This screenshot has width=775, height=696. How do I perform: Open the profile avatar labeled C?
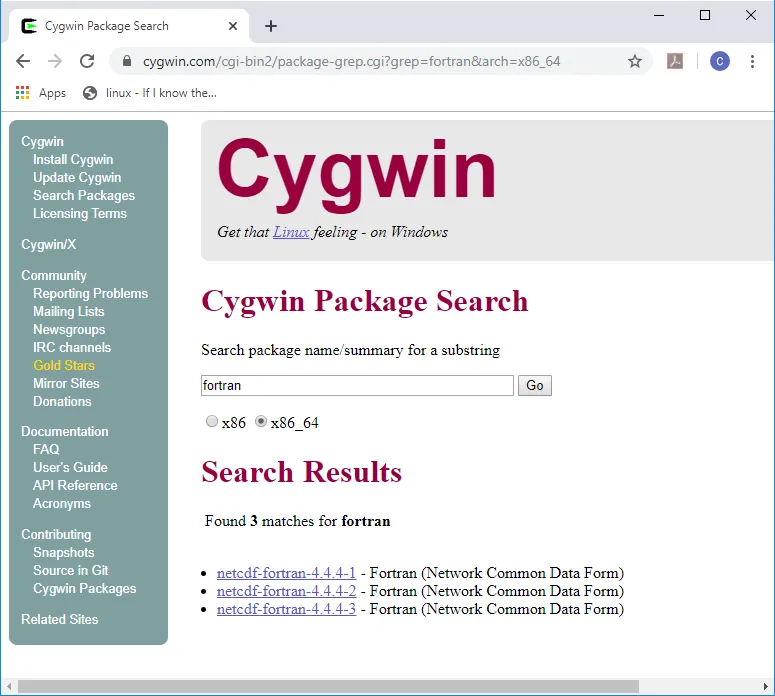[720, 61]
